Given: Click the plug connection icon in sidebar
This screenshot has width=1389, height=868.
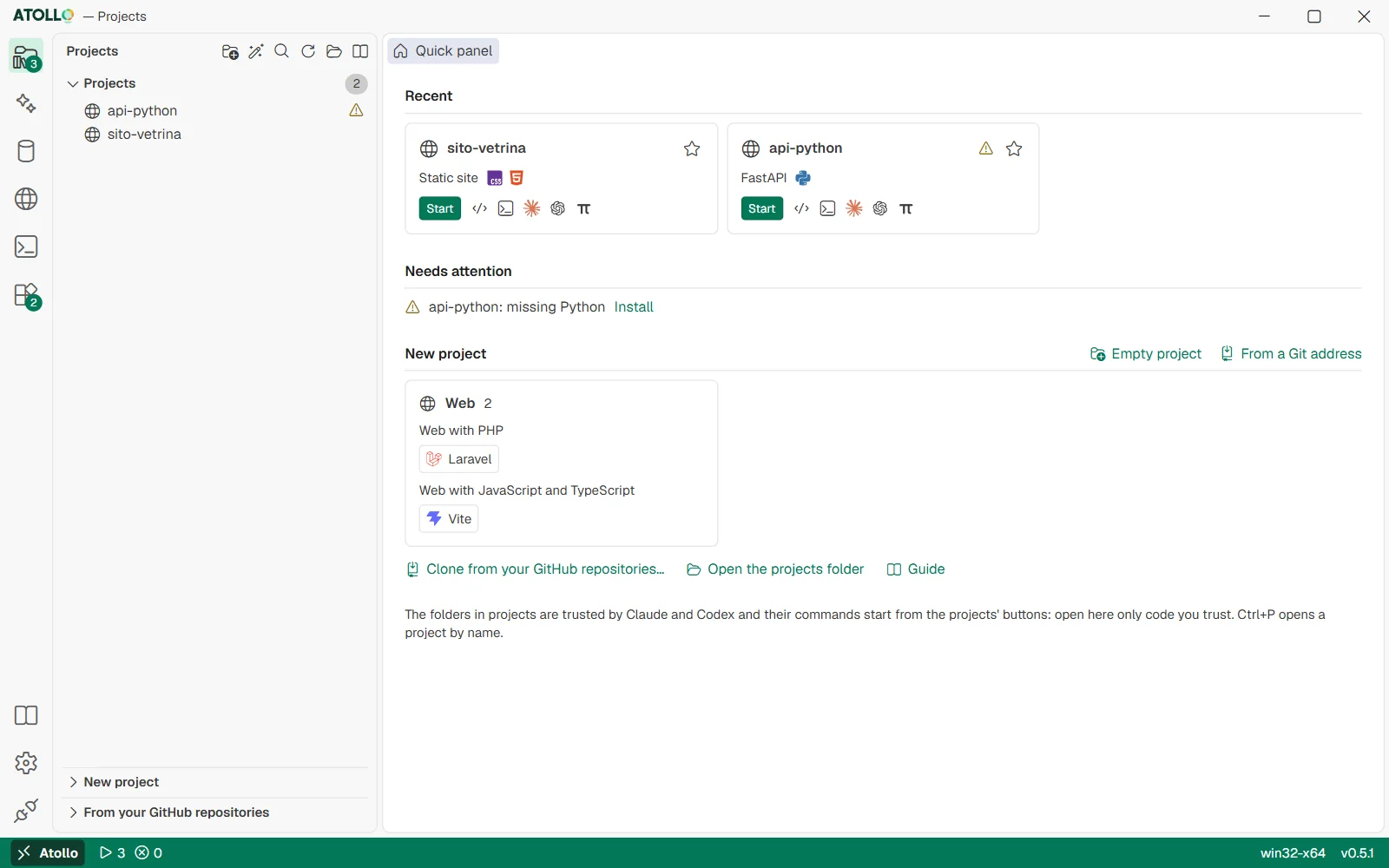Looking at the screenshot, I should click(x=26, y=811).
